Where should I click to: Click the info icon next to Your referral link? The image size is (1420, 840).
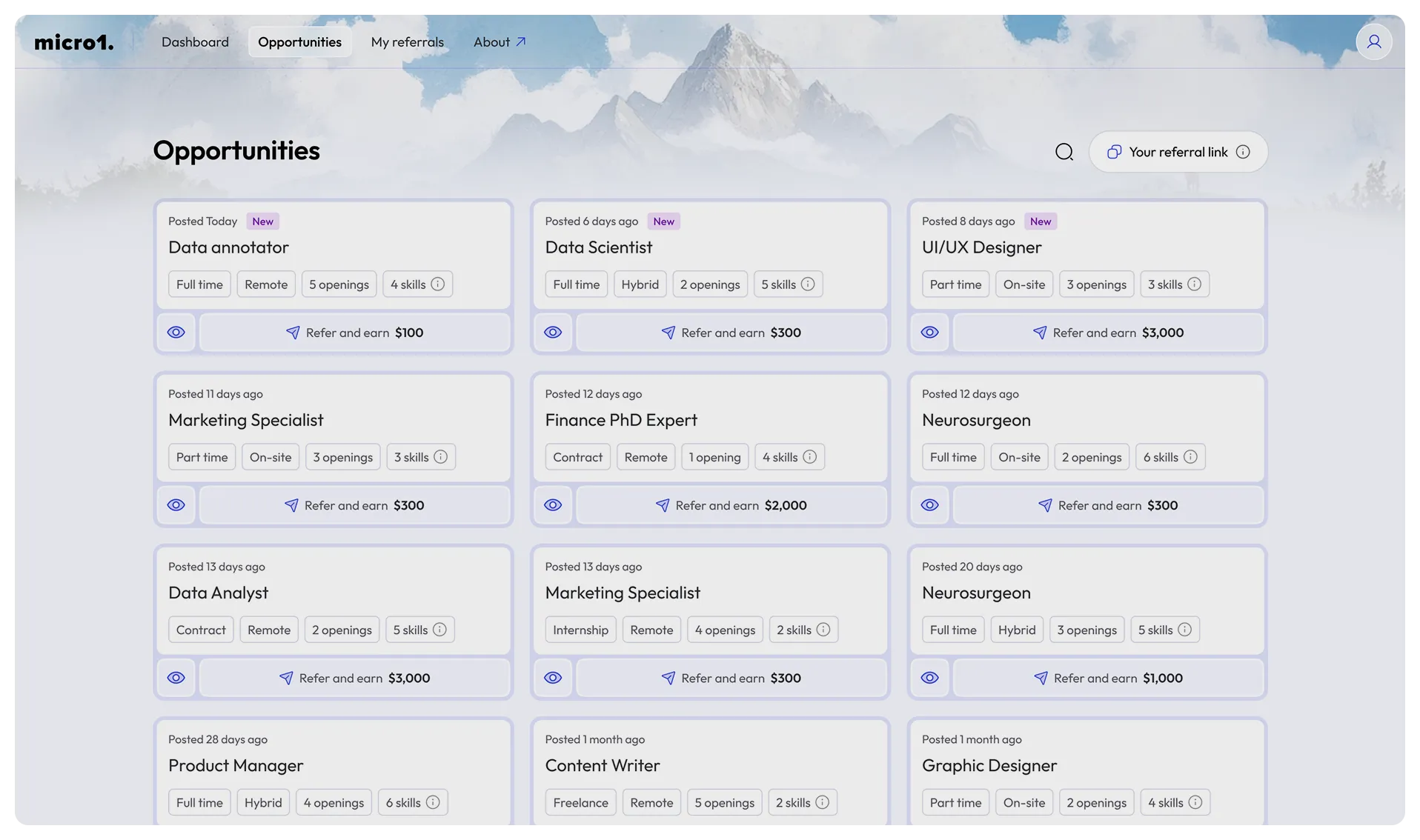(x=1244, y=151)
